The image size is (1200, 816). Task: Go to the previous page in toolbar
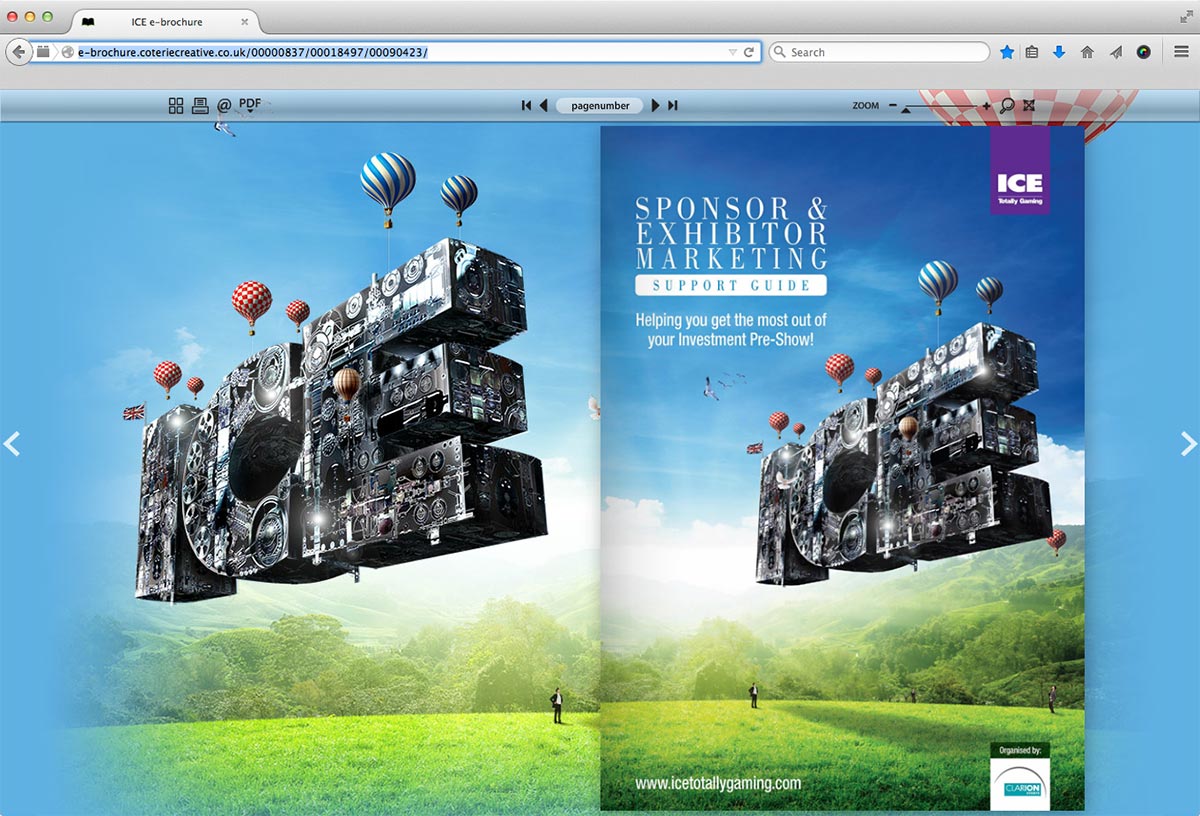[x=544, y=105]
